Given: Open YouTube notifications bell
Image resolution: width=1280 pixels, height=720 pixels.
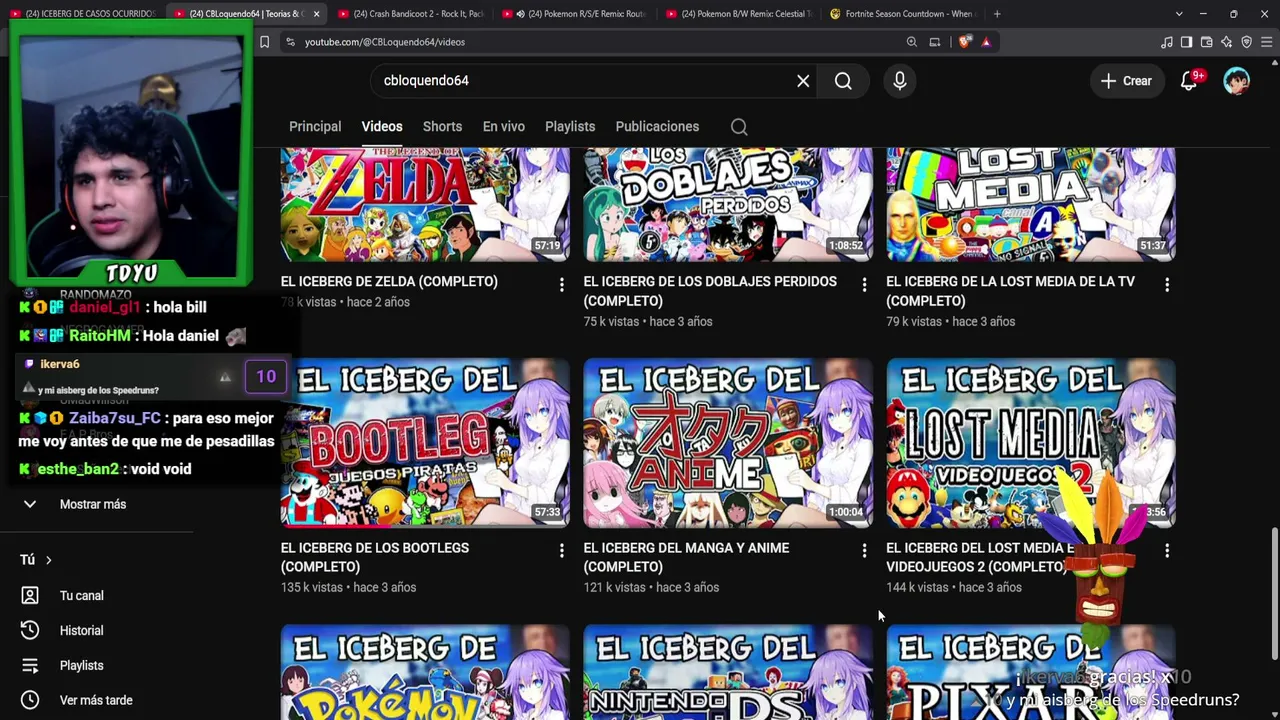Looking at the screenshot, I should tap(1189, 81).
